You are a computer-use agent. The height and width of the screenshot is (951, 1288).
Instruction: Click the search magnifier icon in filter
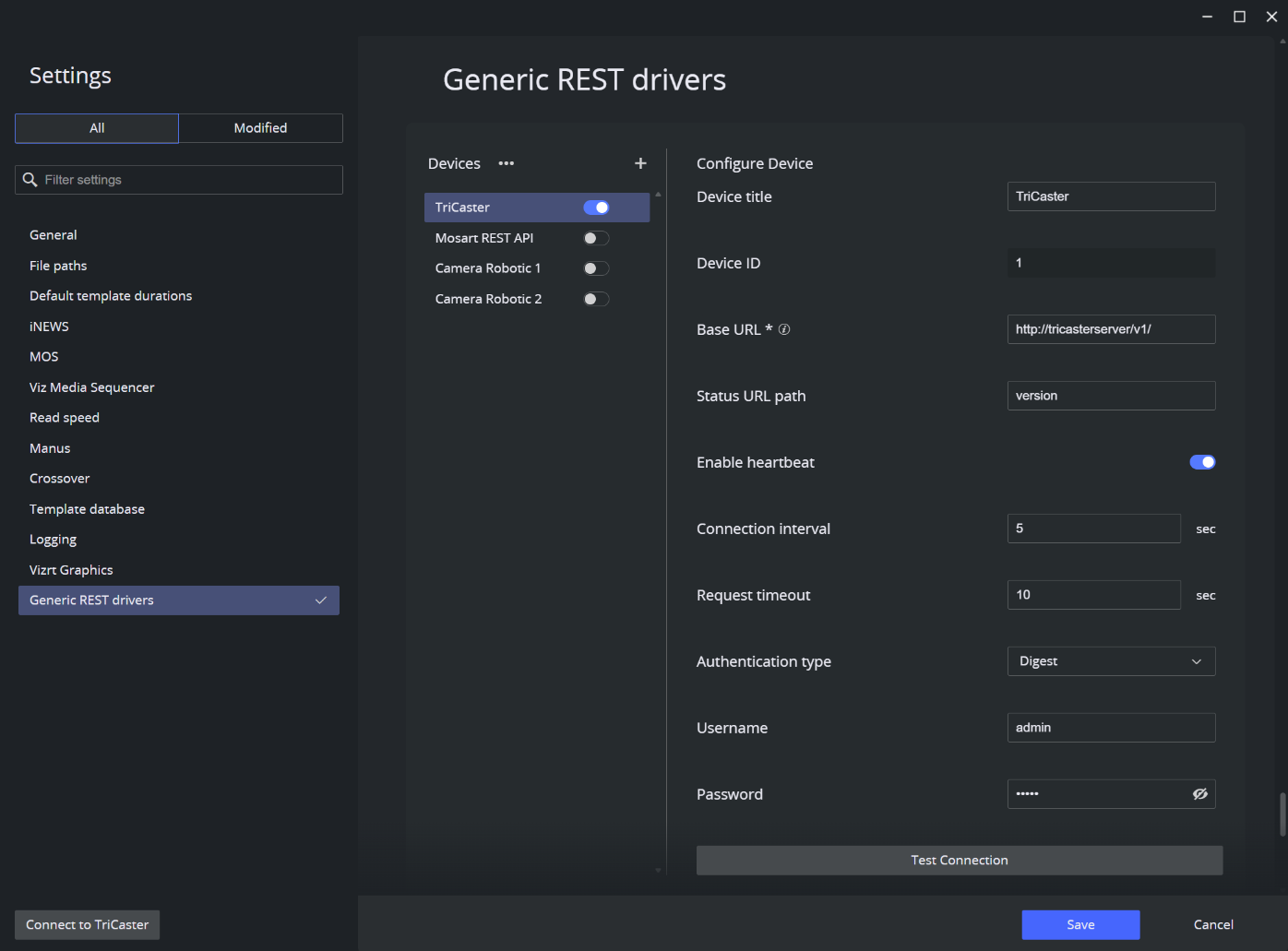[x=30, y=180]
